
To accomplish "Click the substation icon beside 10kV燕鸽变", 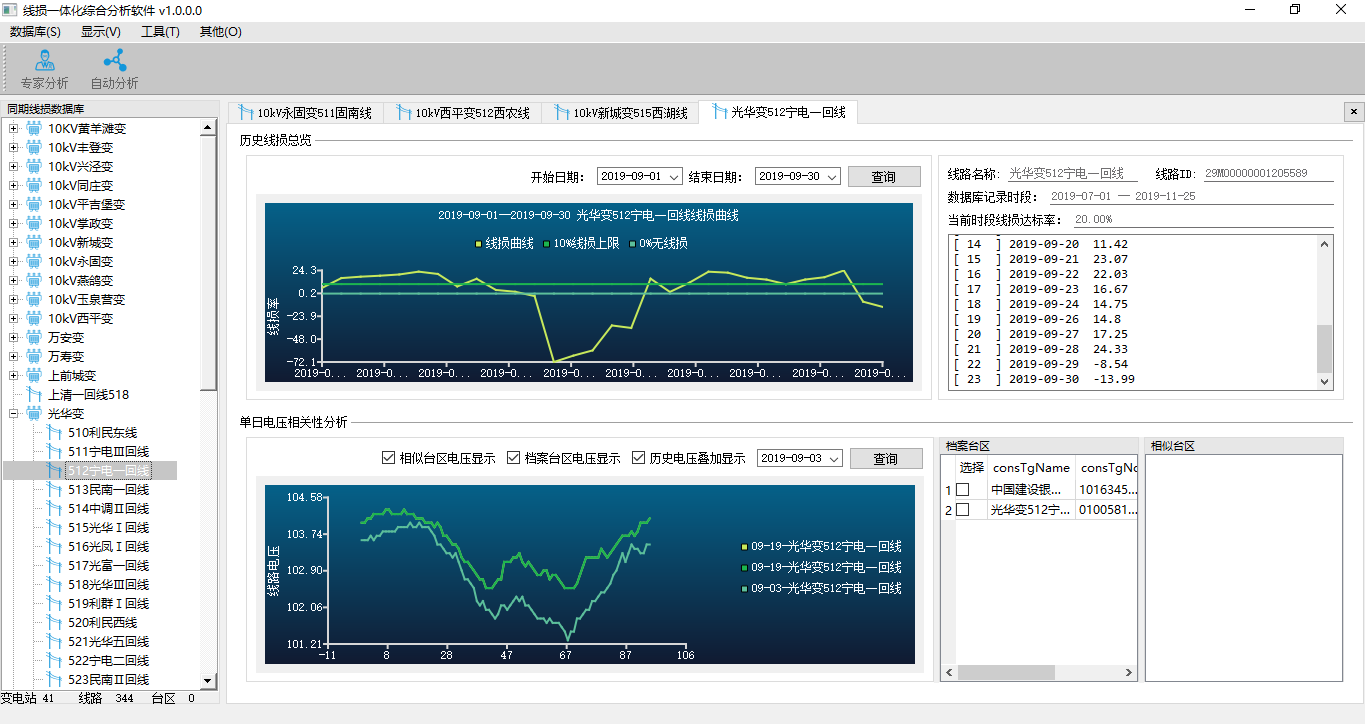I will coord(34,280).
